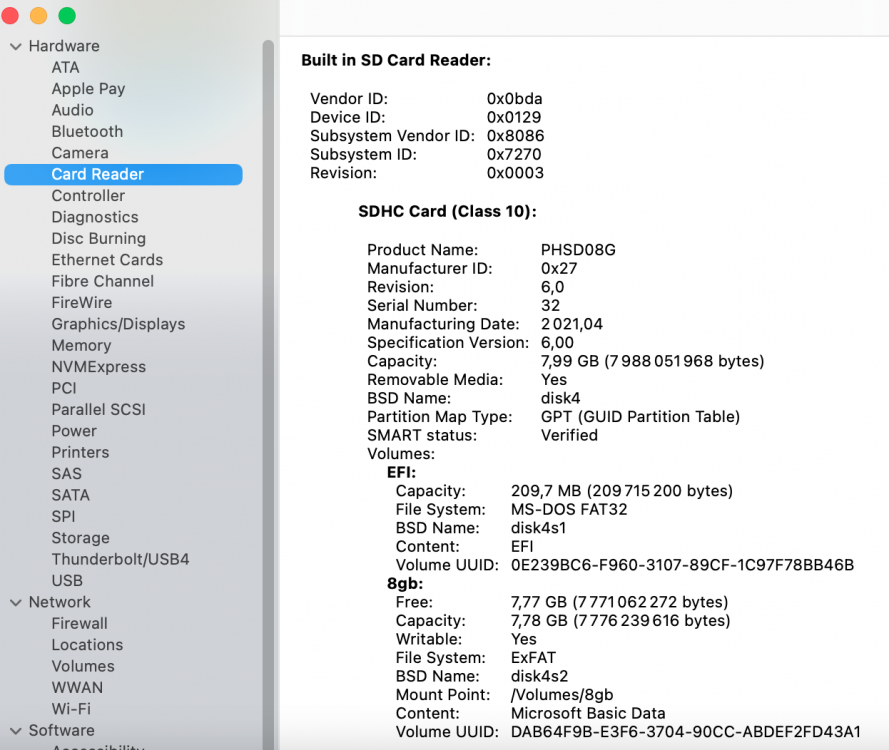
Task: Click BSD Name value disk4
Action: pyautogui.click(x=560, y=398)
